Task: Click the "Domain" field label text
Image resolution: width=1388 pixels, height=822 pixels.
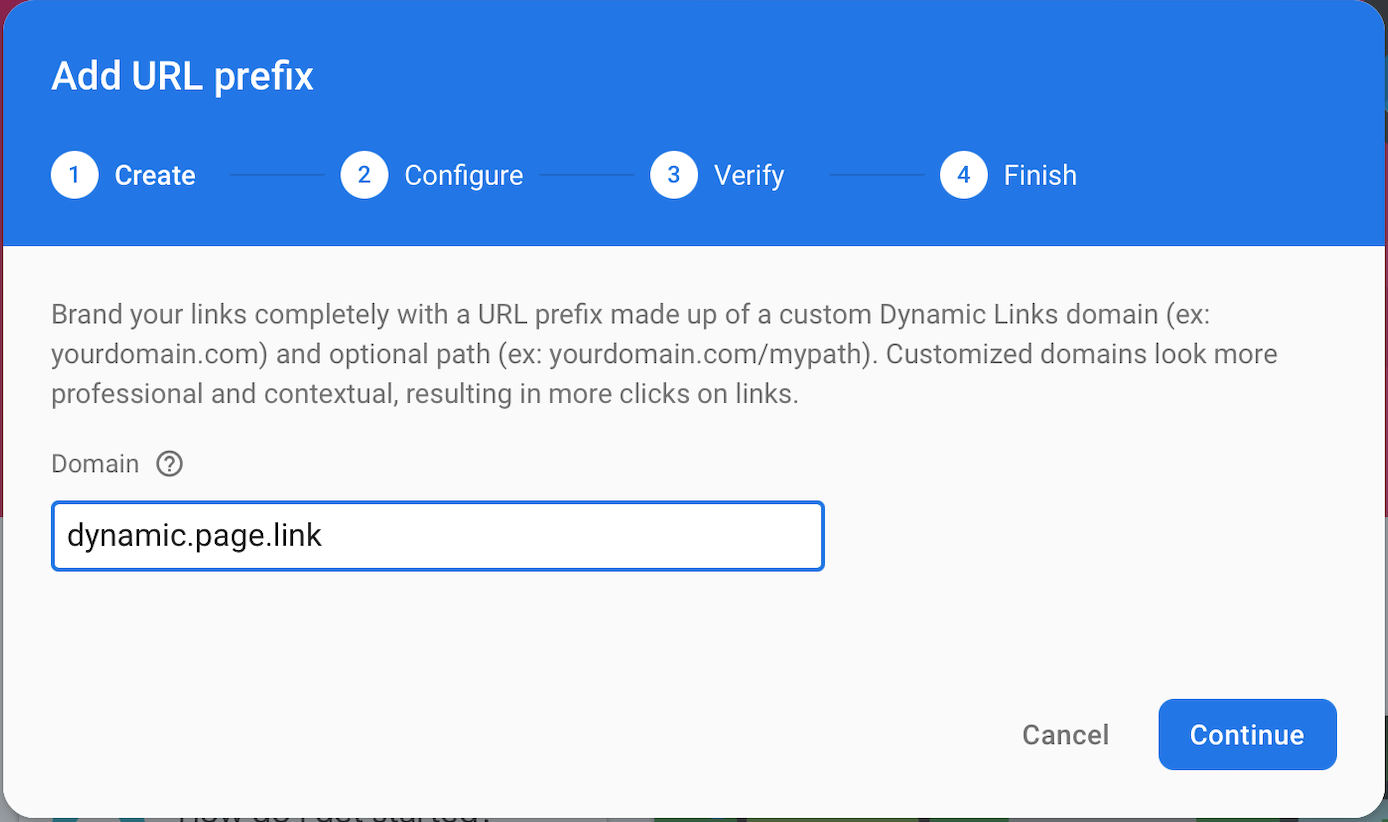Action: click(x=95, y=464)
